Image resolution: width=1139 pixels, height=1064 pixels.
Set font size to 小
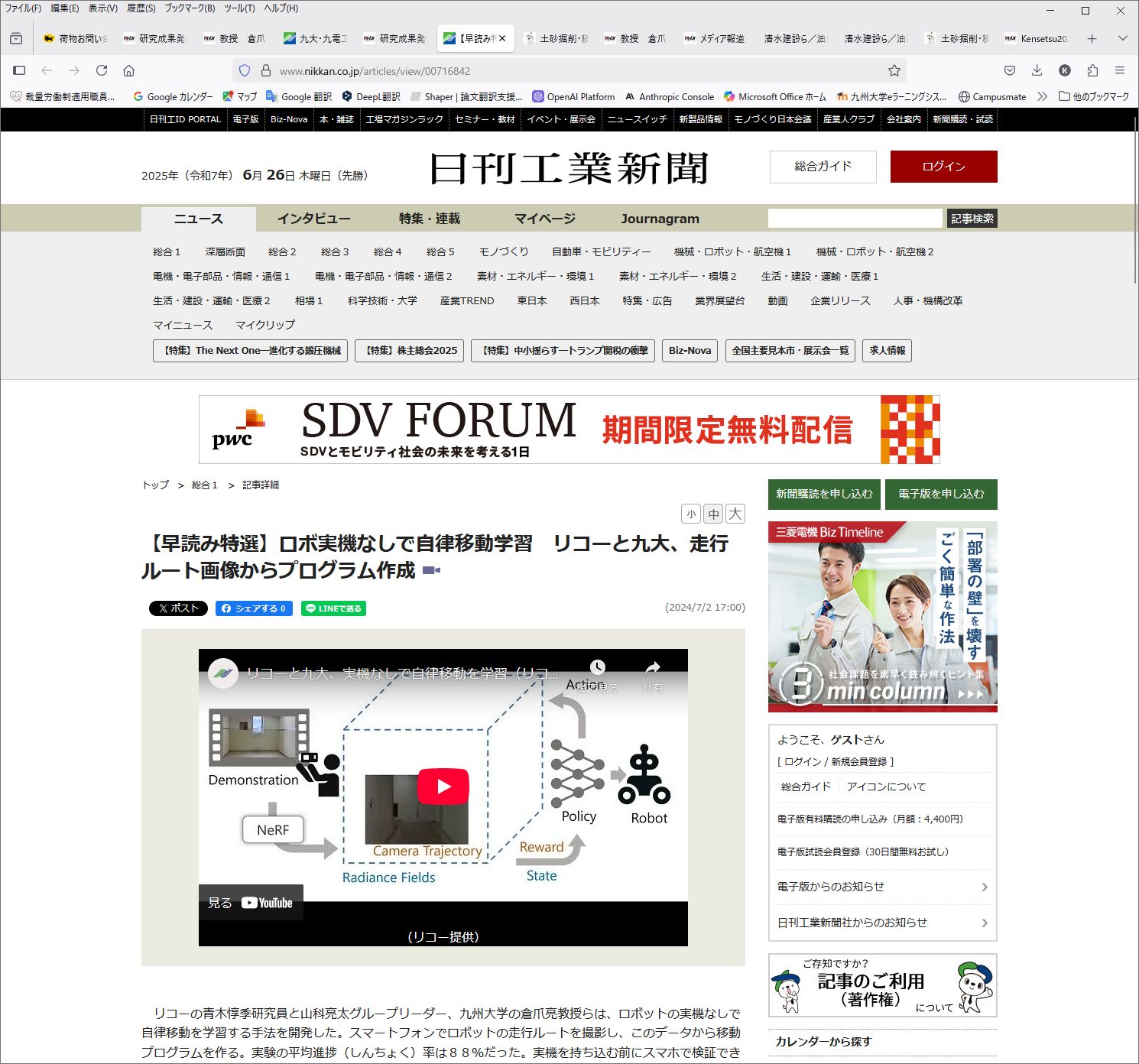pos(690,514)
